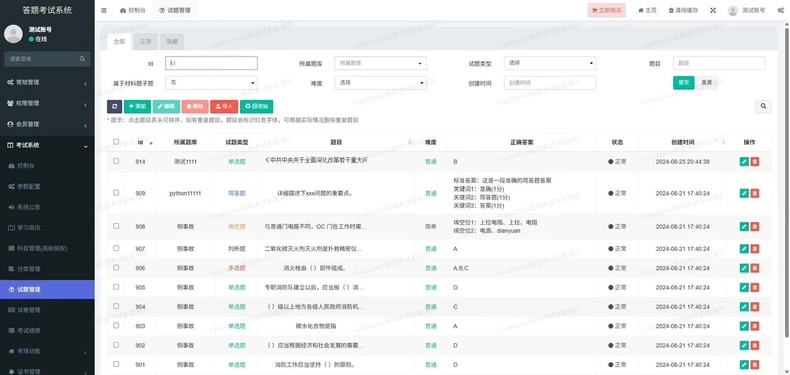Image resolution: width=790 pixels, height=375 pixels.
Task: Click the refresh icon button in toolbar
Action: [114, 106]
